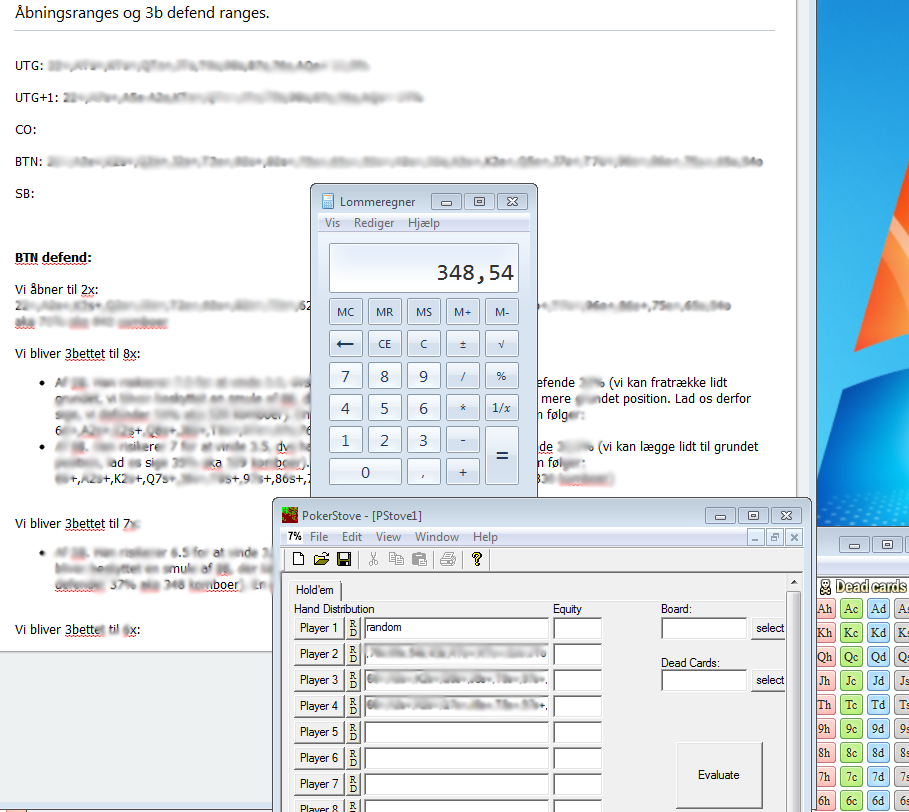Open the Vis menu in the calculator
909x812 pixels.
point(332,223)
